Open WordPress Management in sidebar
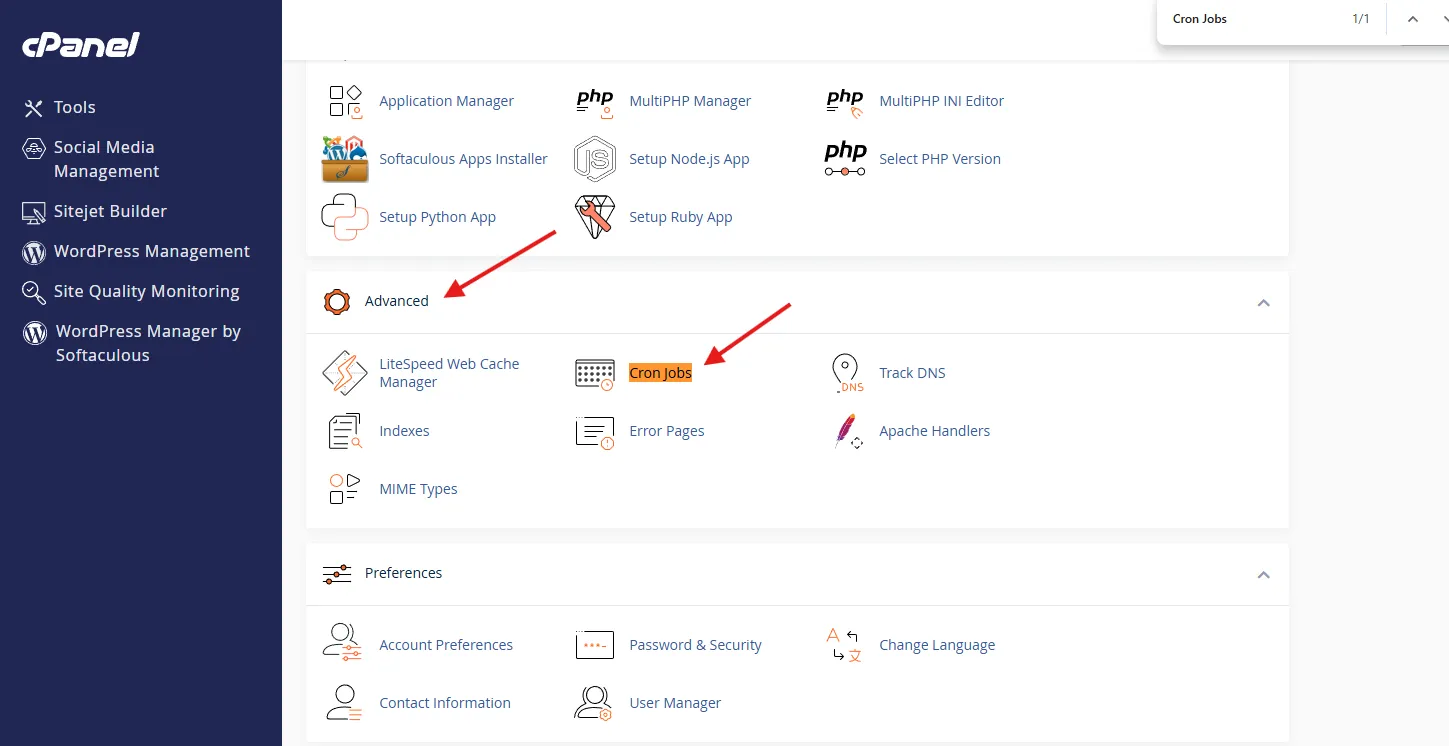 tap(152, 251)
